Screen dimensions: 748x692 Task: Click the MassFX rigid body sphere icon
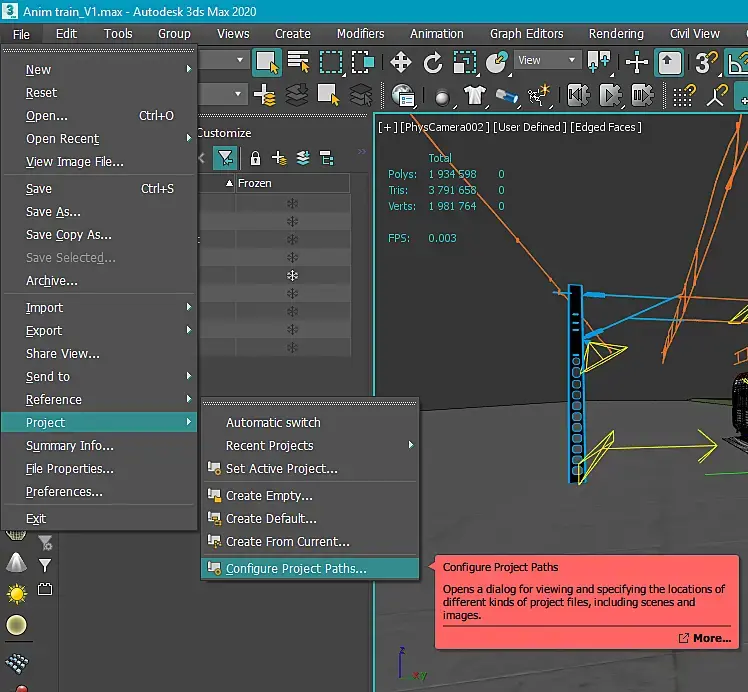tap(442, 97)
